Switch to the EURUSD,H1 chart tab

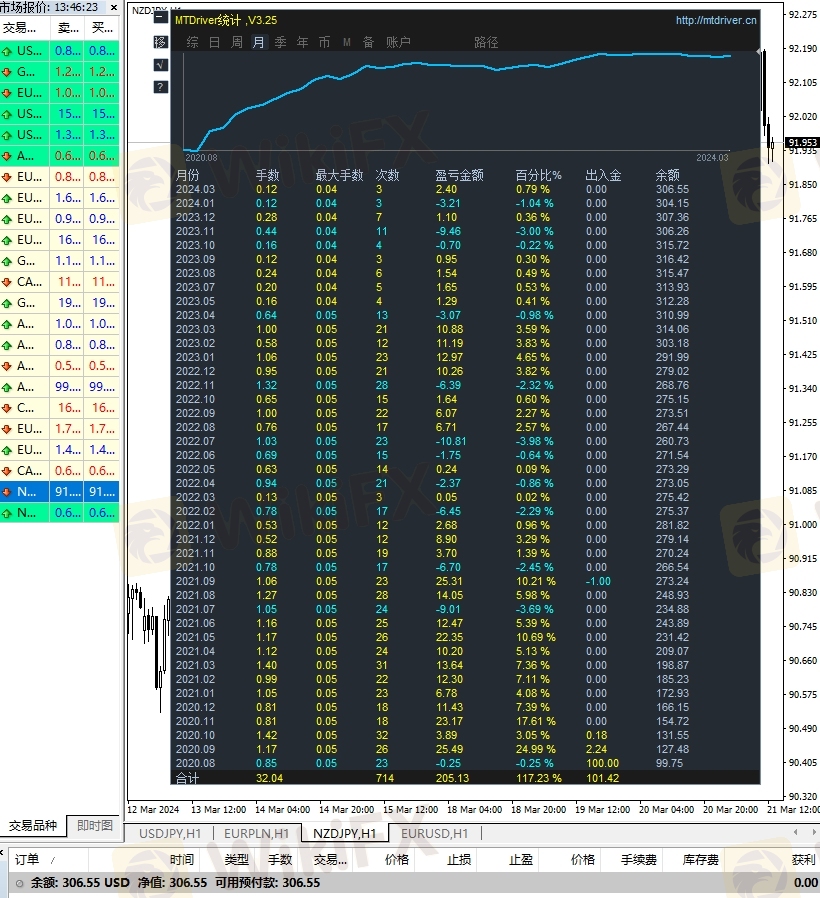point(435,834)
